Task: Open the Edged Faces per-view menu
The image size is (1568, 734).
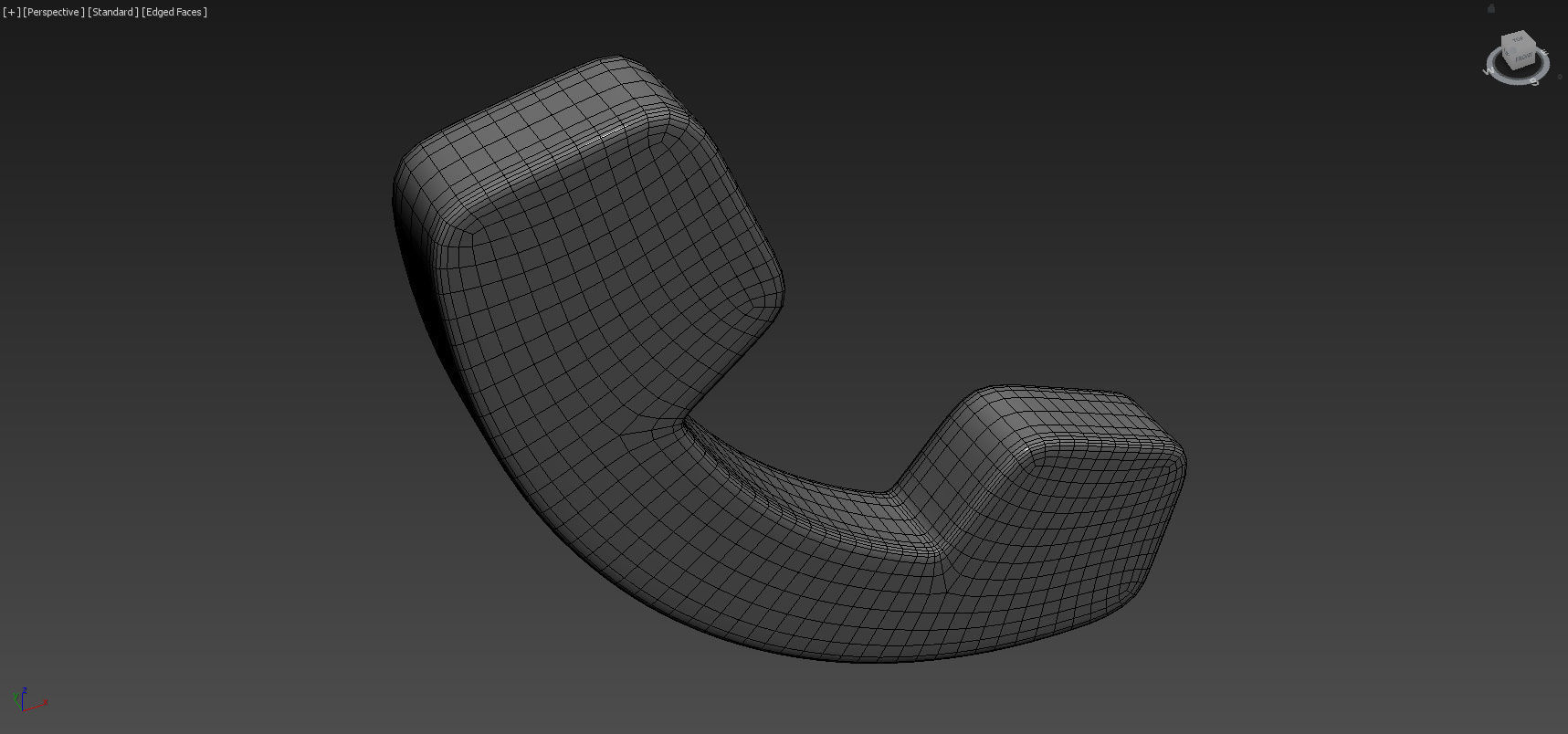Action: click(174, 12)
